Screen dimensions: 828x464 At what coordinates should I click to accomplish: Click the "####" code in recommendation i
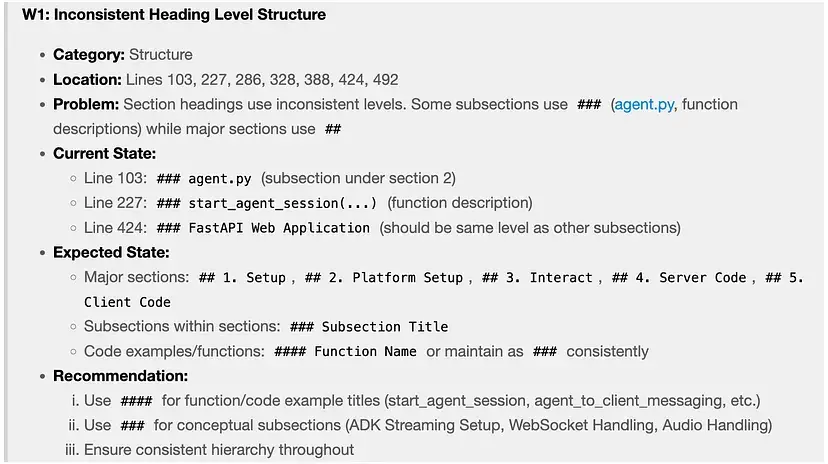click(x=135, y=401)
